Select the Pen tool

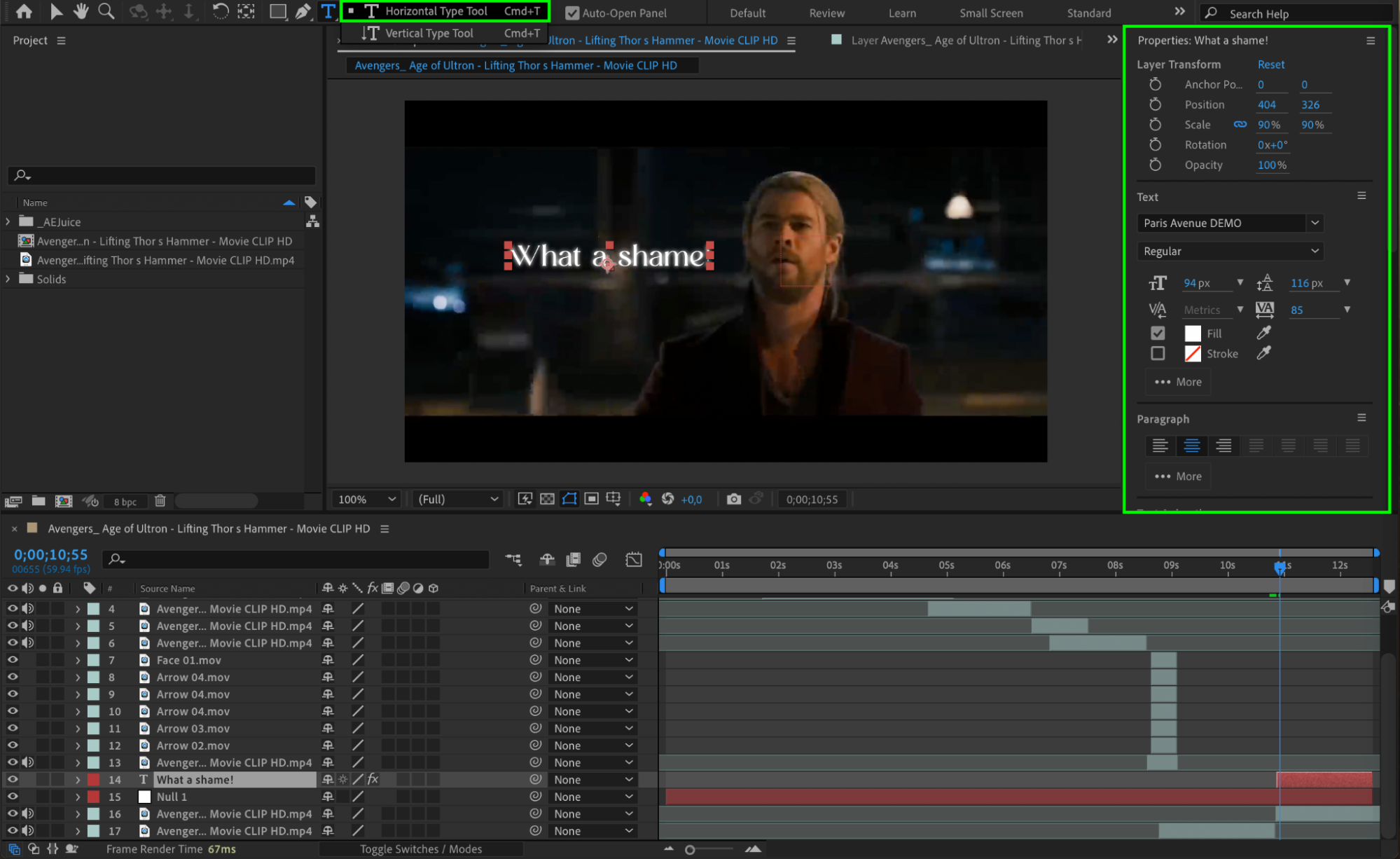(x=303, y=11)
